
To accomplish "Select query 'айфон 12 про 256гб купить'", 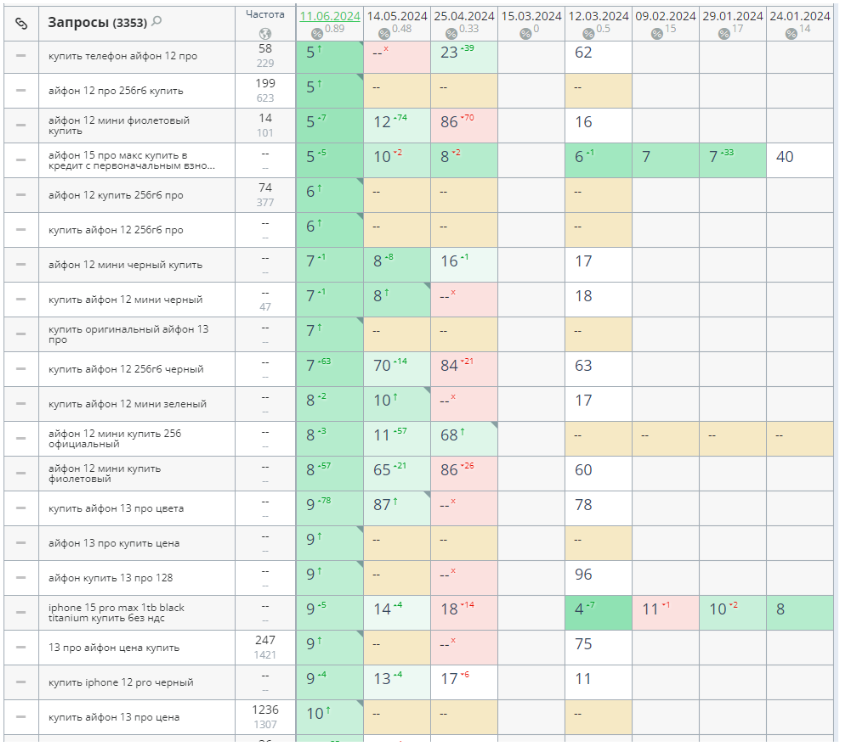I will pos(116,90).
